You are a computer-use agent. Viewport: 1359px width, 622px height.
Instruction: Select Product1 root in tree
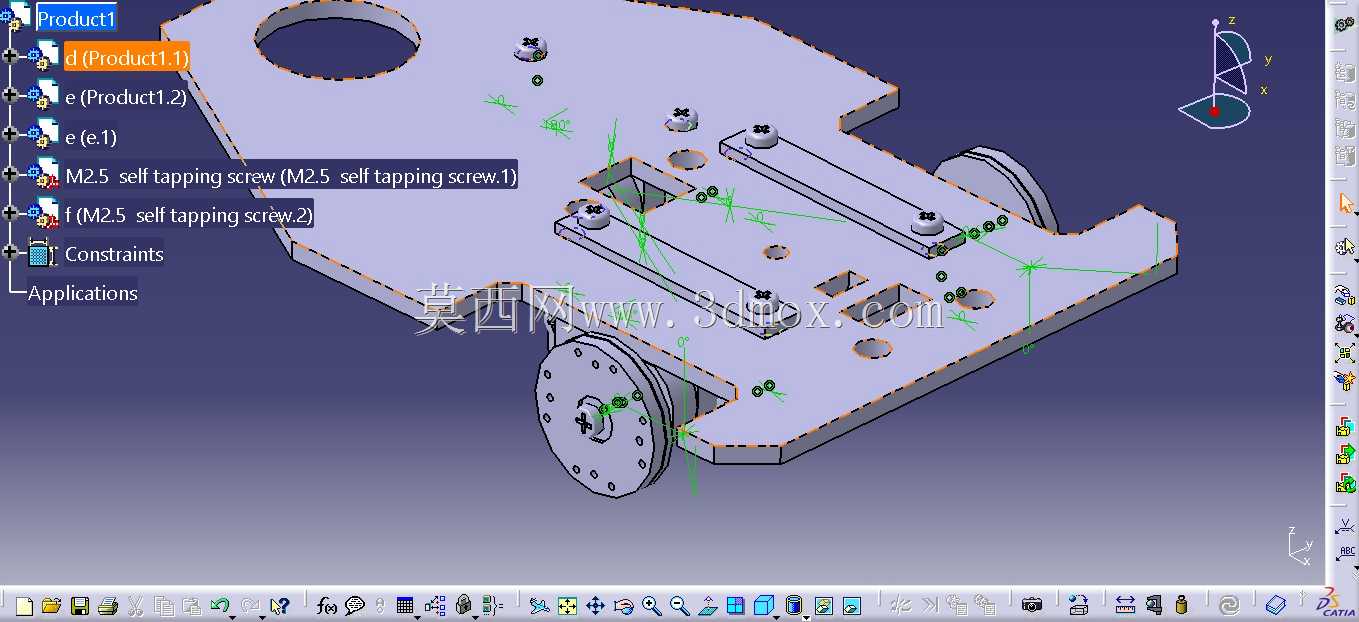(x=76, y=18)
